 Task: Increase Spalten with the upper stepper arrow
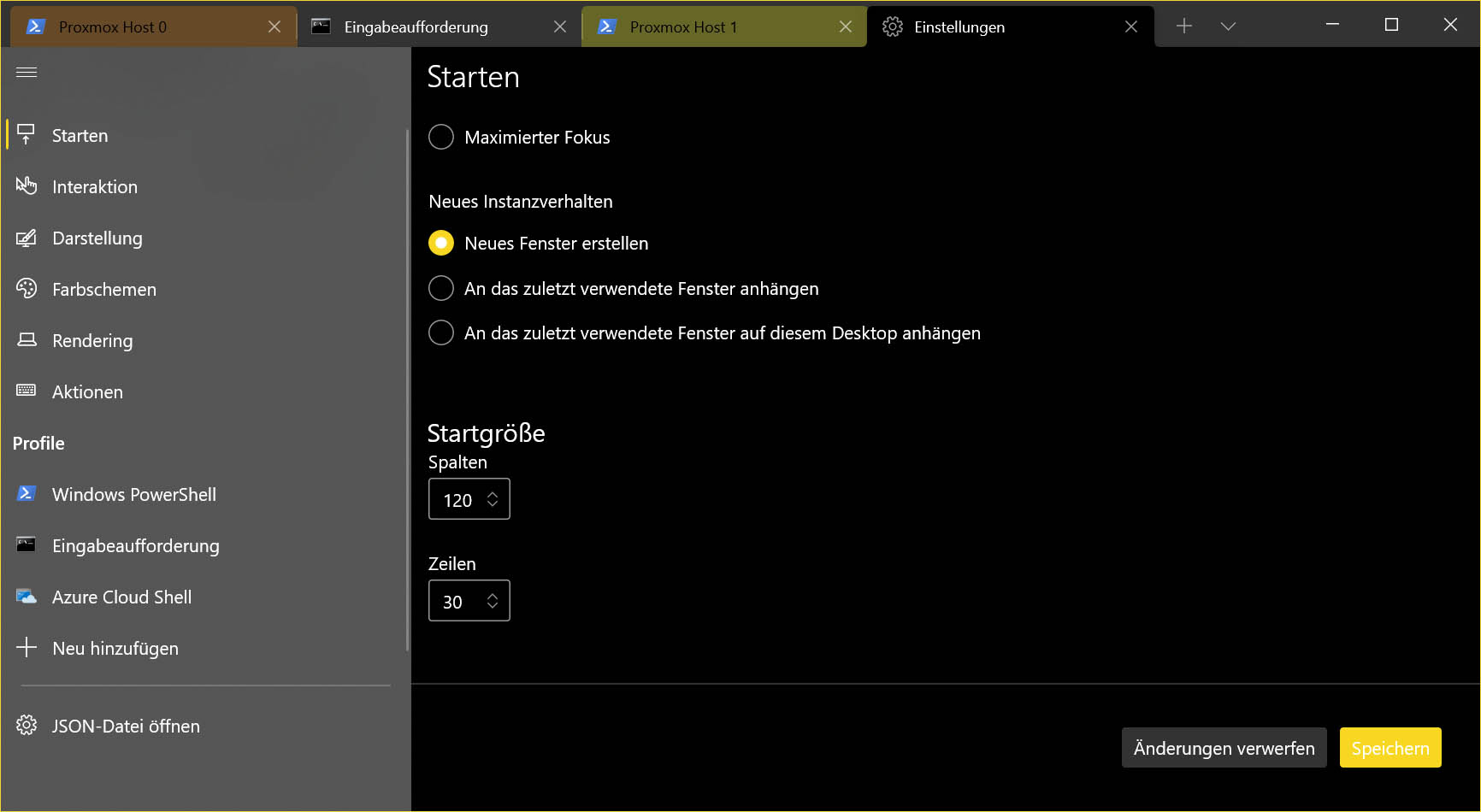(x=493, y=493)
